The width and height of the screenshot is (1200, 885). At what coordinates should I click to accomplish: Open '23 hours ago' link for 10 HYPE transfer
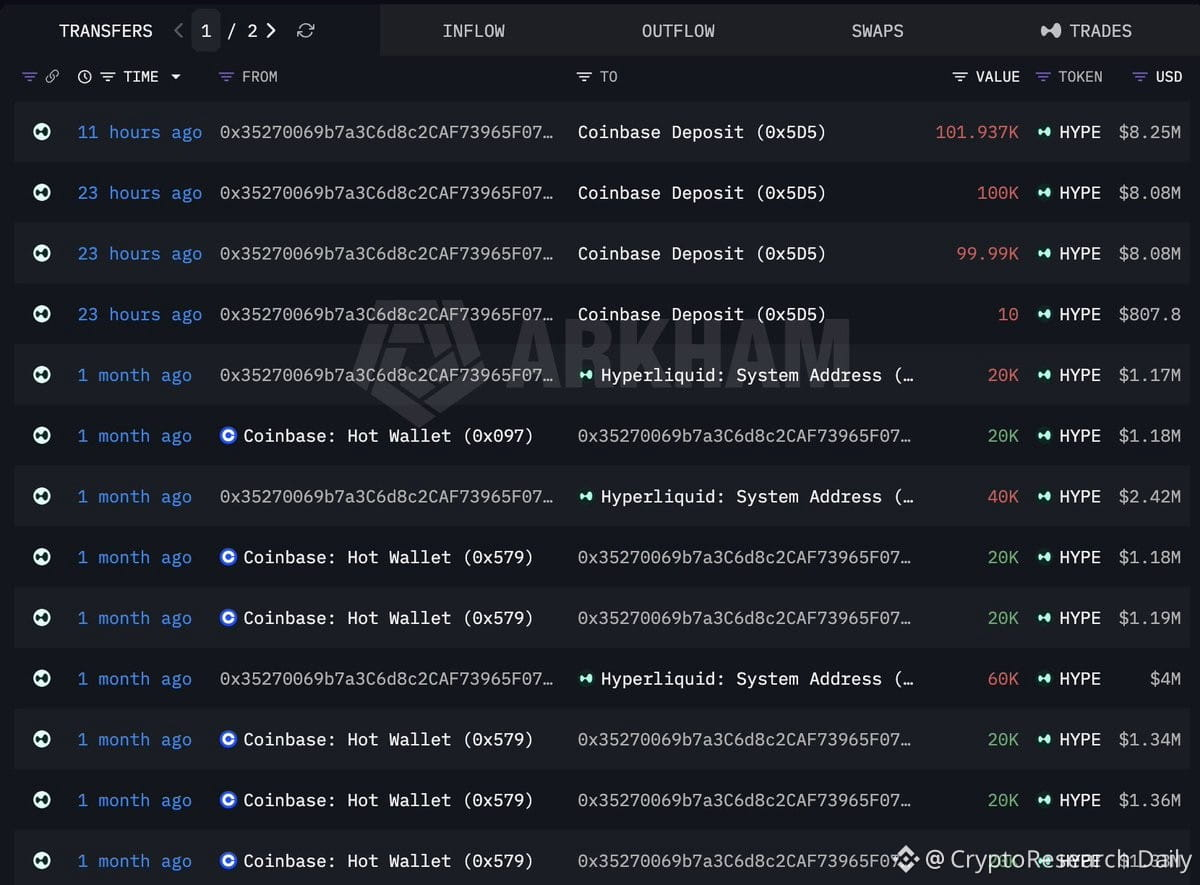tap(140, 314)
